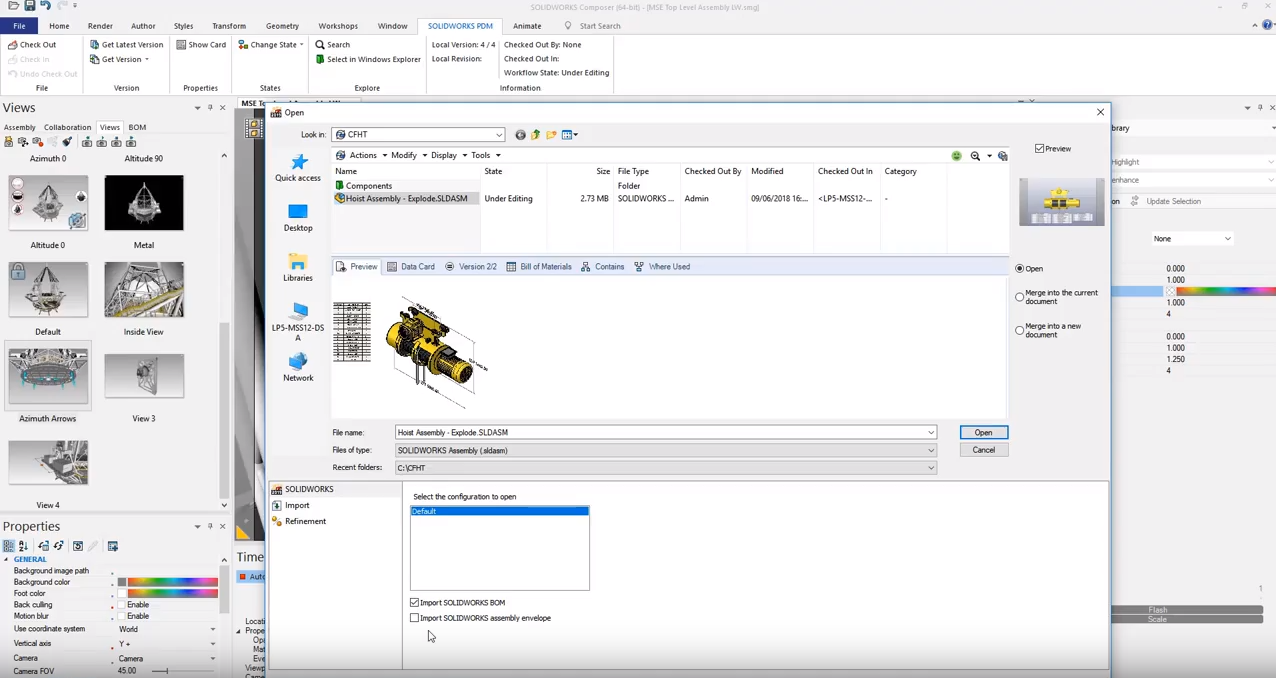Click green smiley icon in file list toolbar
Screen dimensions: 1276x678
957,156
